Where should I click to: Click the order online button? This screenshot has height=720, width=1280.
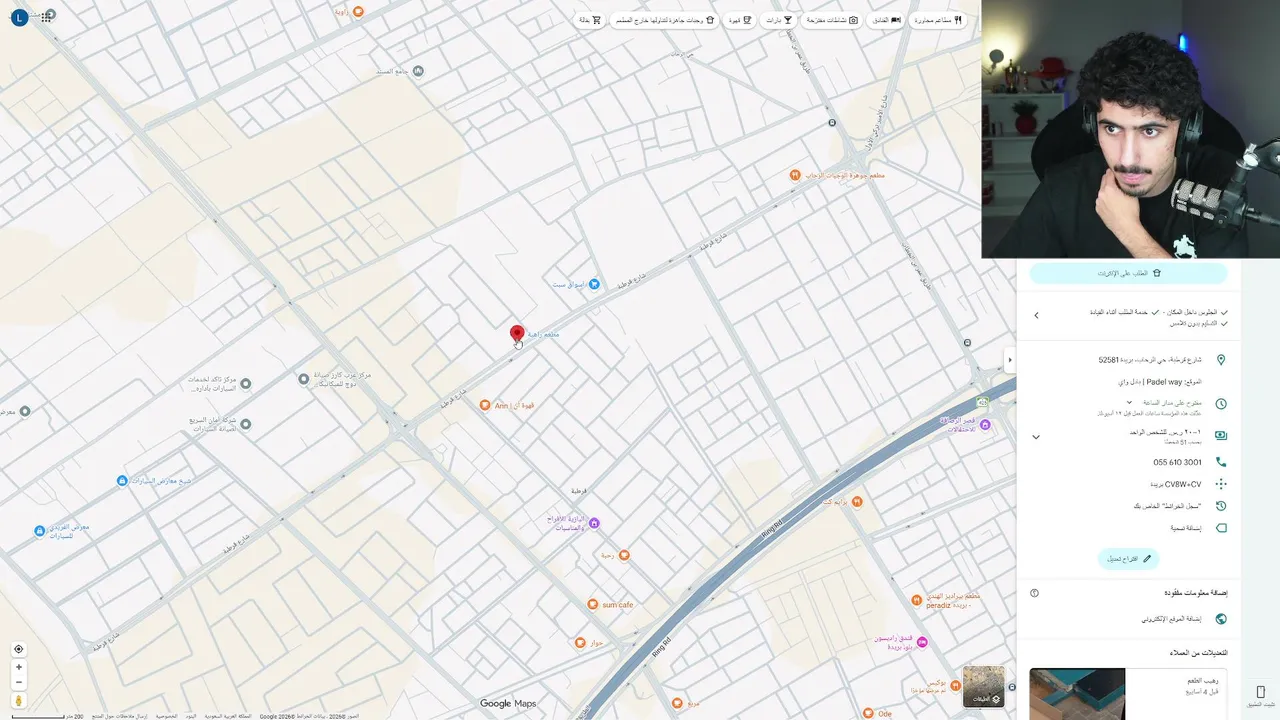pos(1128,272)
